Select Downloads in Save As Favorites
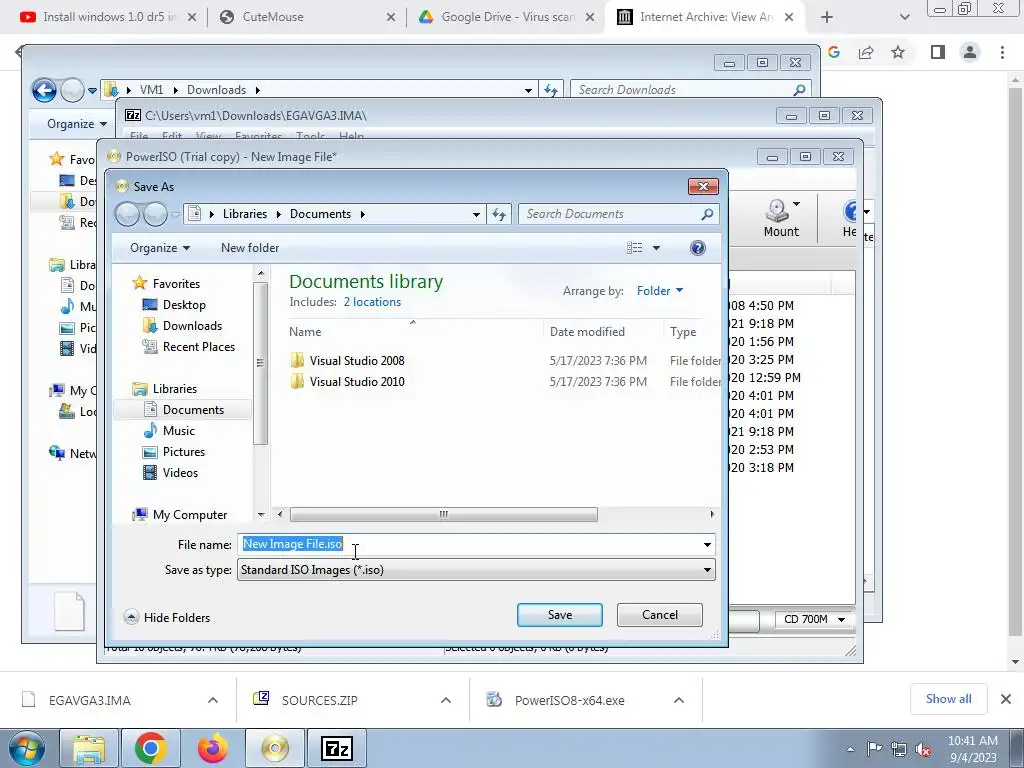This screenshot has width=1024, height=768. point(192,325)
